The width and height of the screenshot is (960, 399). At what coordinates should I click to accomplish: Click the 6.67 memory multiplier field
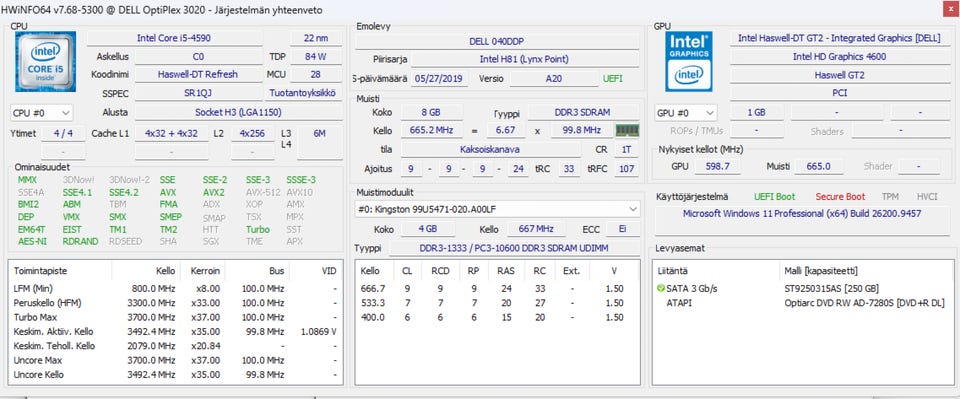(x=506, y=130)
